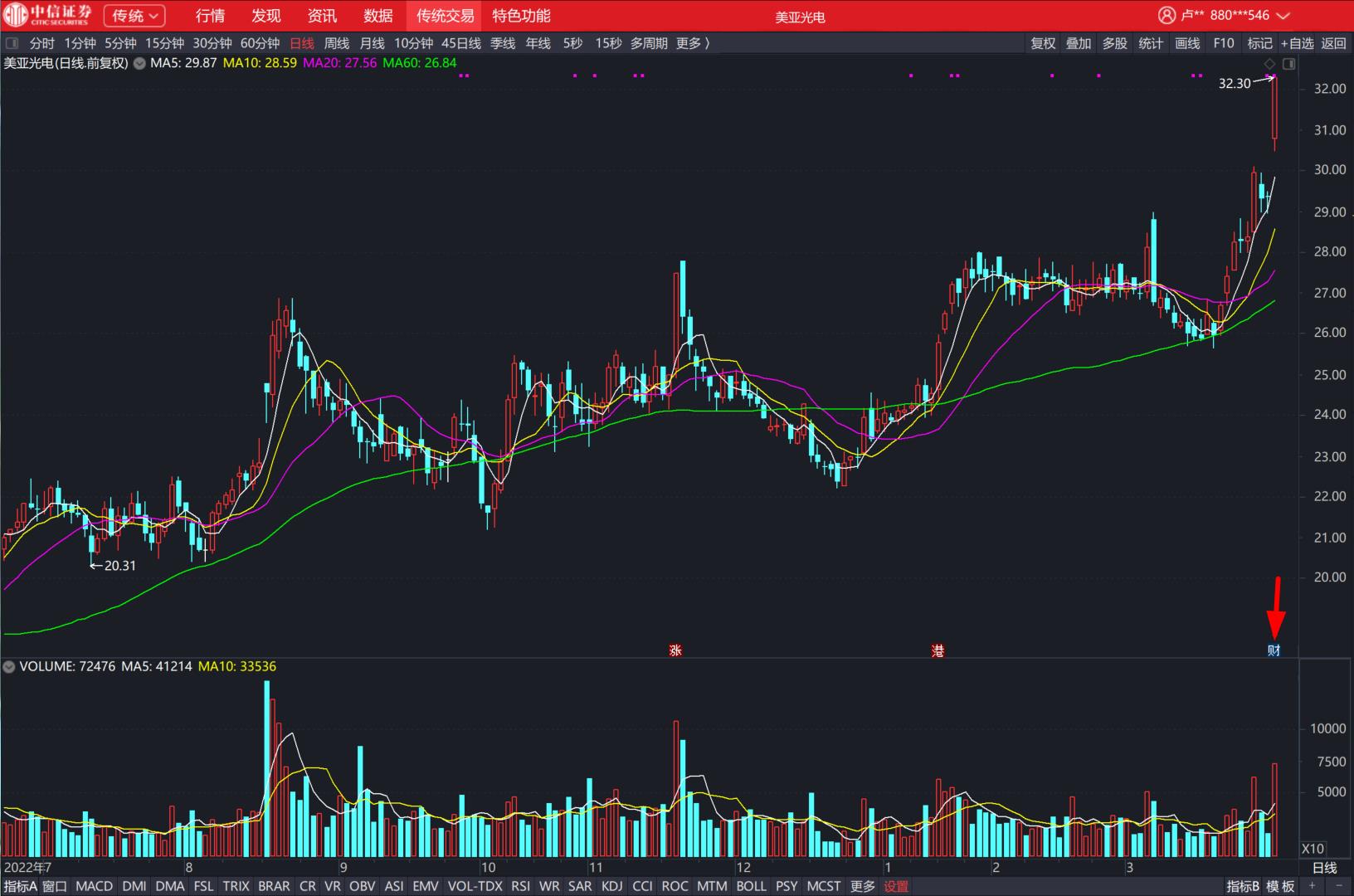Screen dimensions: 1354x896
Task: Click the user account avatar icon
Action: coord(1166,15)
